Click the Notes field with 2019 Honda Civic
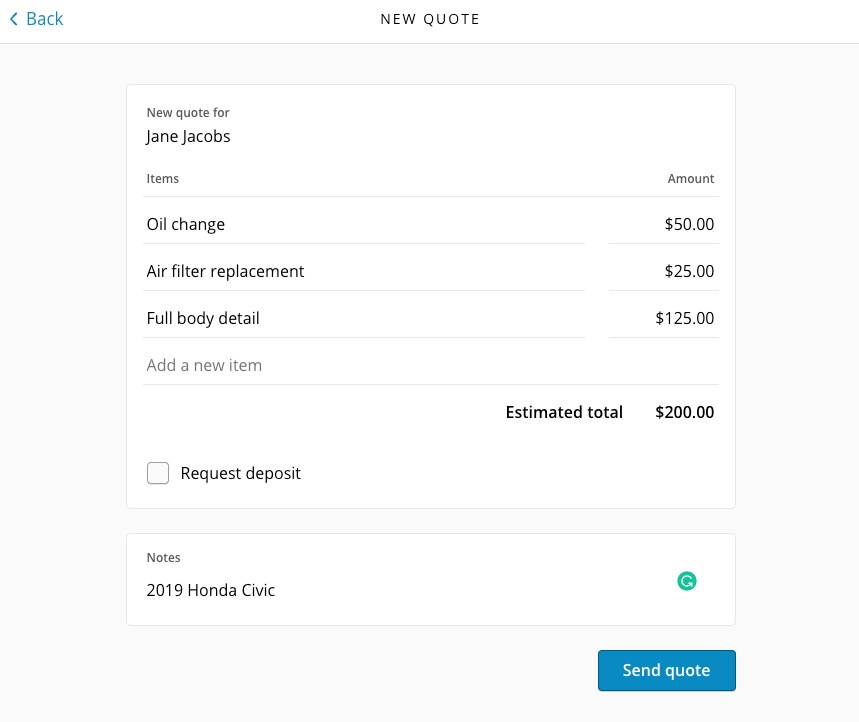Image resolution: width=859 pixels, height=722 pixels. pos(400,590)
